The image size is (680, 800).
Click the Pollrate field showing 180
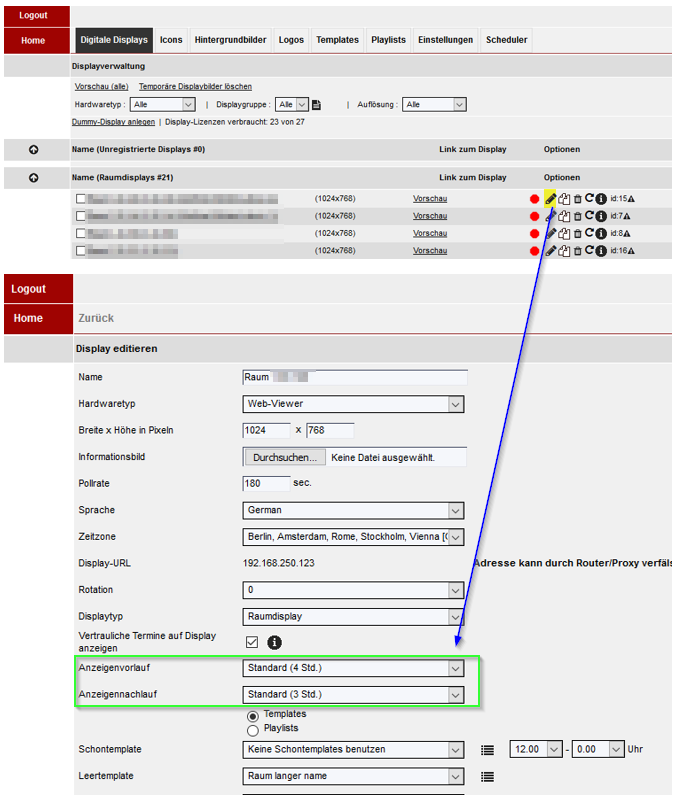[x=266, y=483]
